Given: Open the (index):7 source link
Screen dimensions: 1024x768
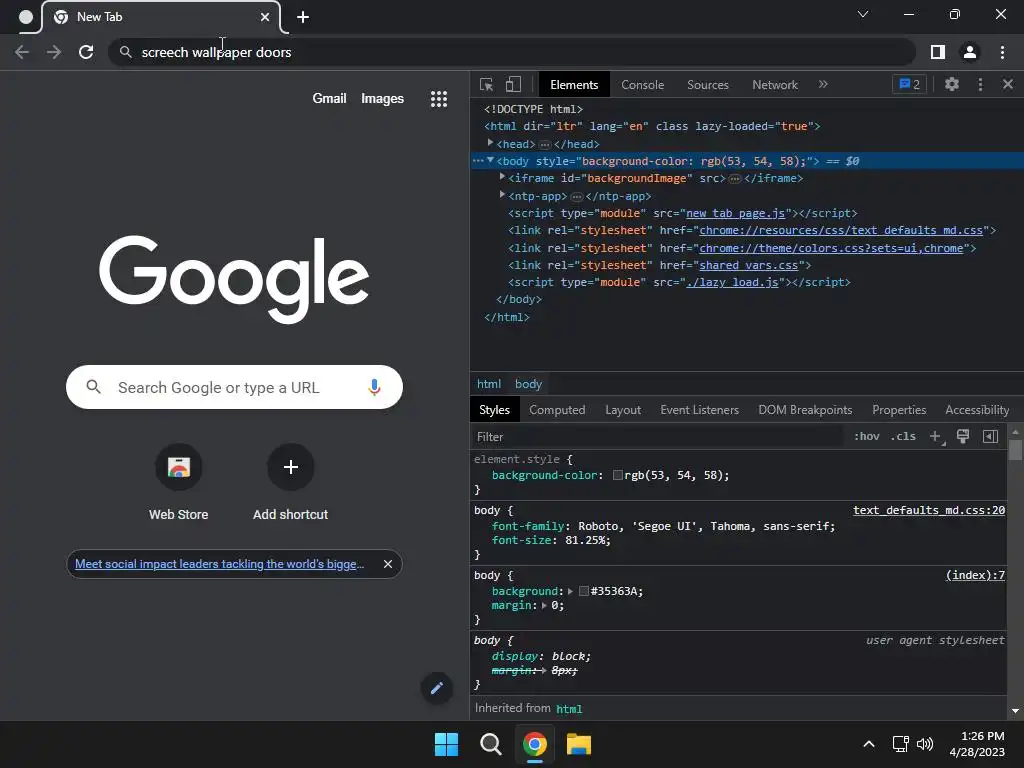Looking at the screenshot, I should point(975,575).
